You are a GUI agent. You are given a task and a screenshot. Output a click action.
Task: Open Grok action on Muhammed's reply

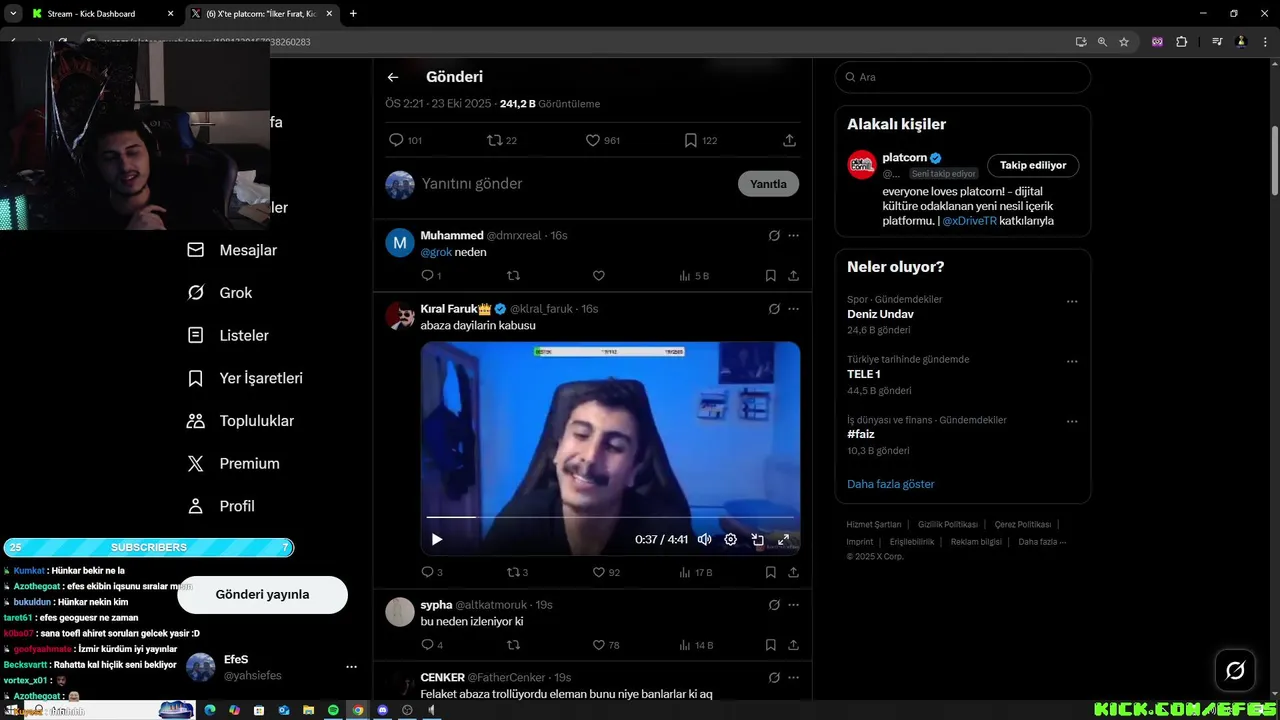[x=774, y=236]
